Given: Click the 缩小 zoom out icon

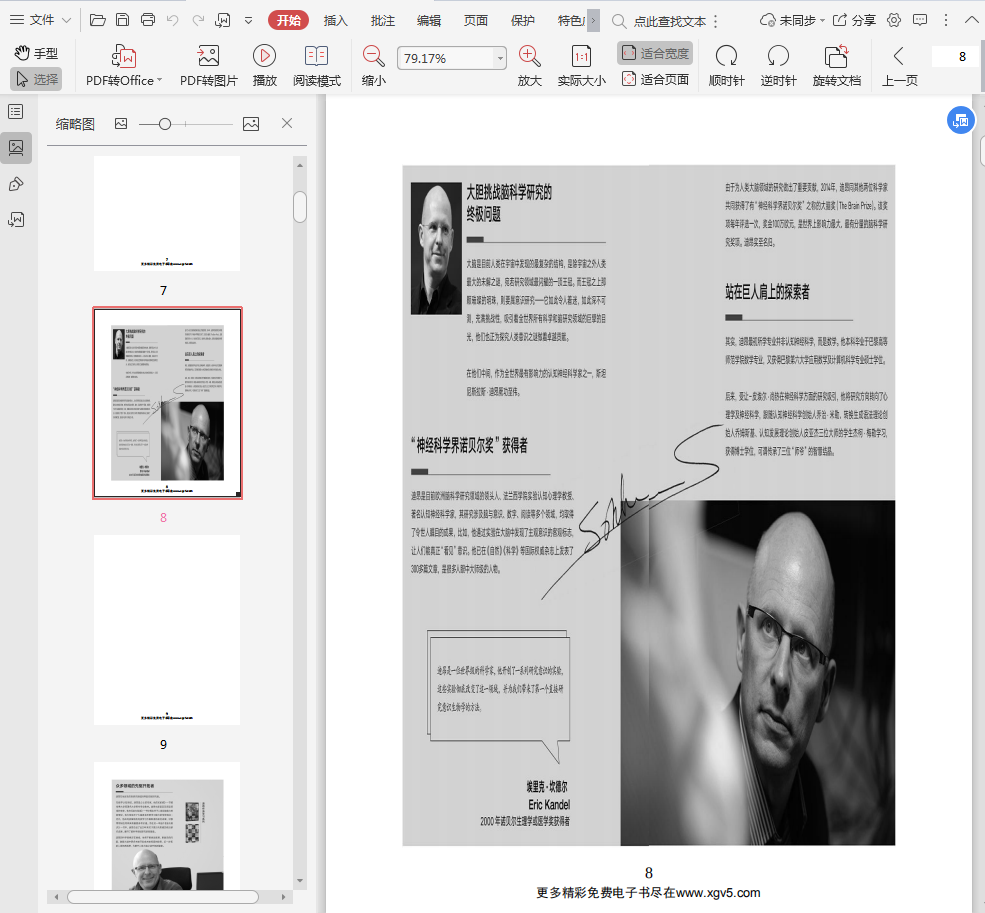Looking at the screenshot, I should tap(373, 57).
